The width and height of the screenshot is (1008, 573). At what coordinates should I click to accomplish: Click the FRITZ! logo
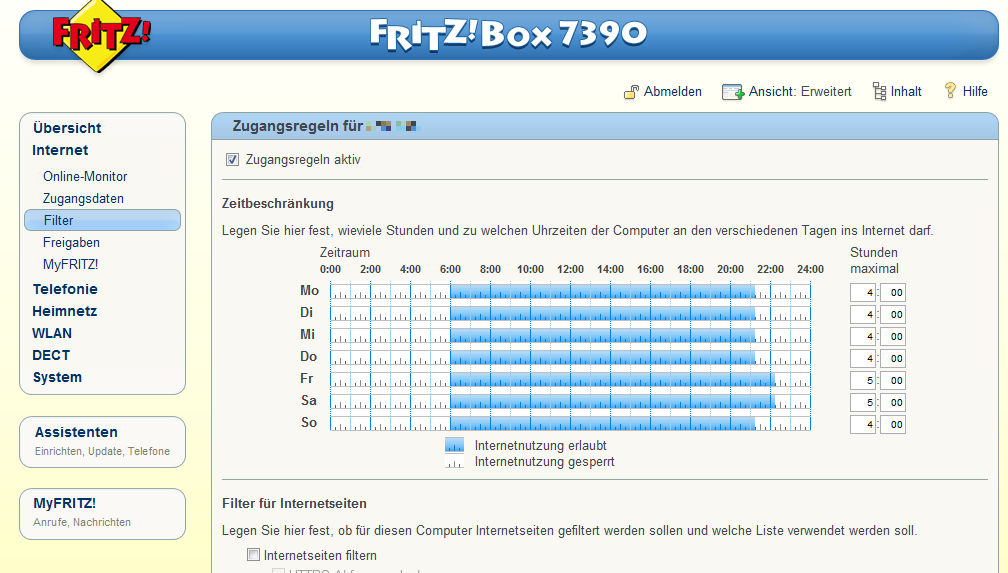[x=101, y=35]
